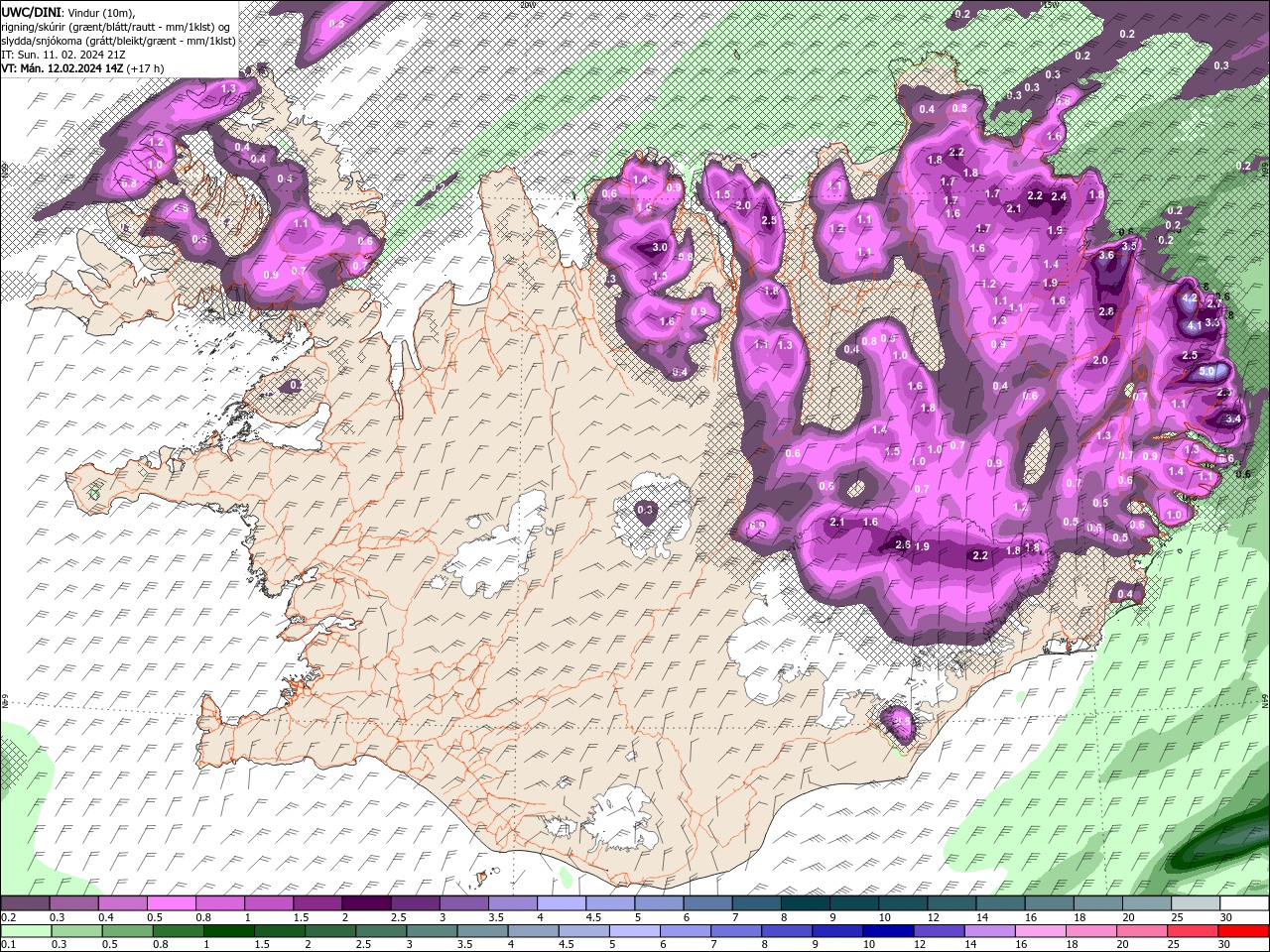This screenshot has width=1270, height=952.
Task: Pick lower legend swatch between 0.1 and 0.3
Action: [x=26, y=931]
